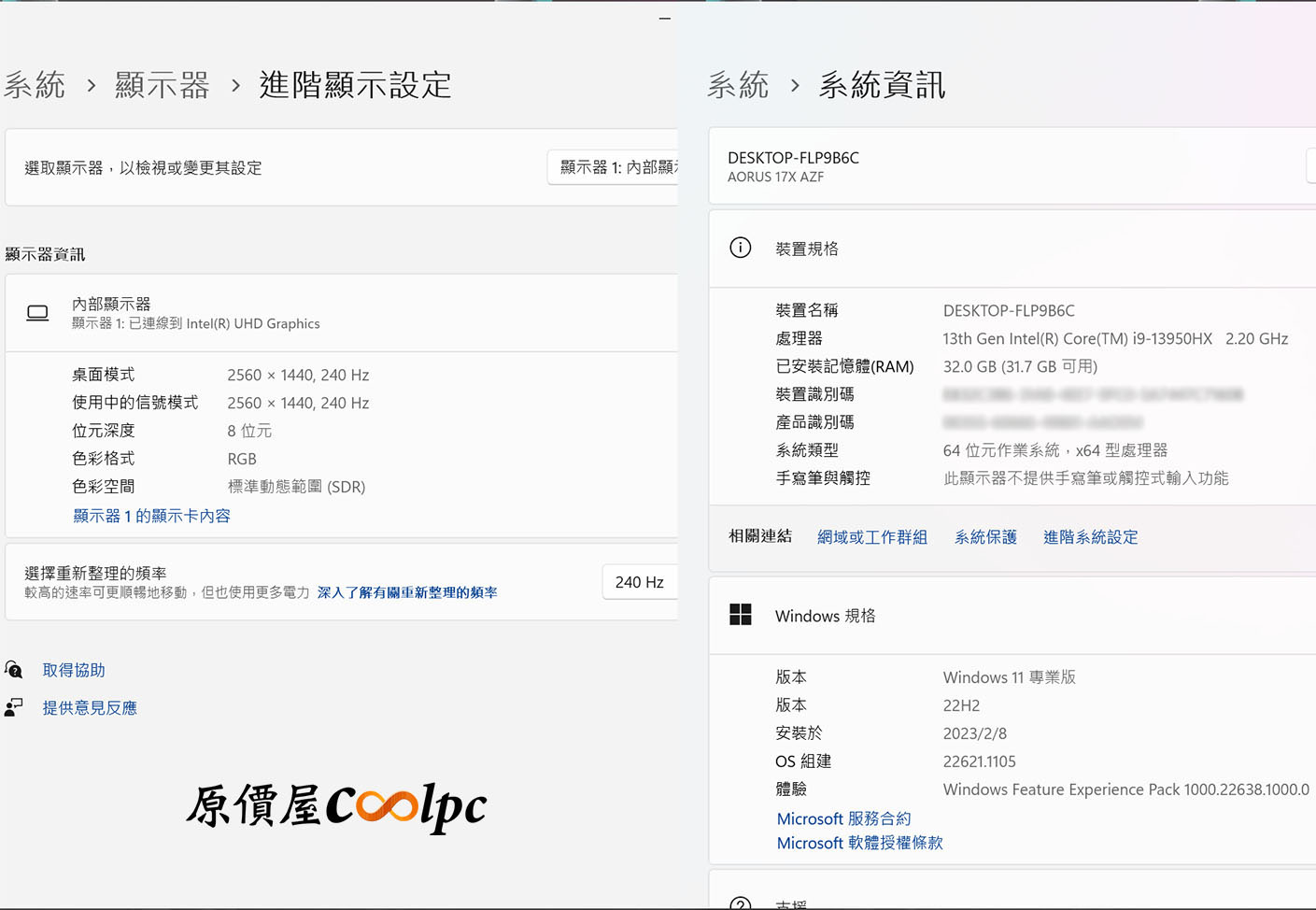Open Microsoft 軟體授權條款 link

pos(859,843)
